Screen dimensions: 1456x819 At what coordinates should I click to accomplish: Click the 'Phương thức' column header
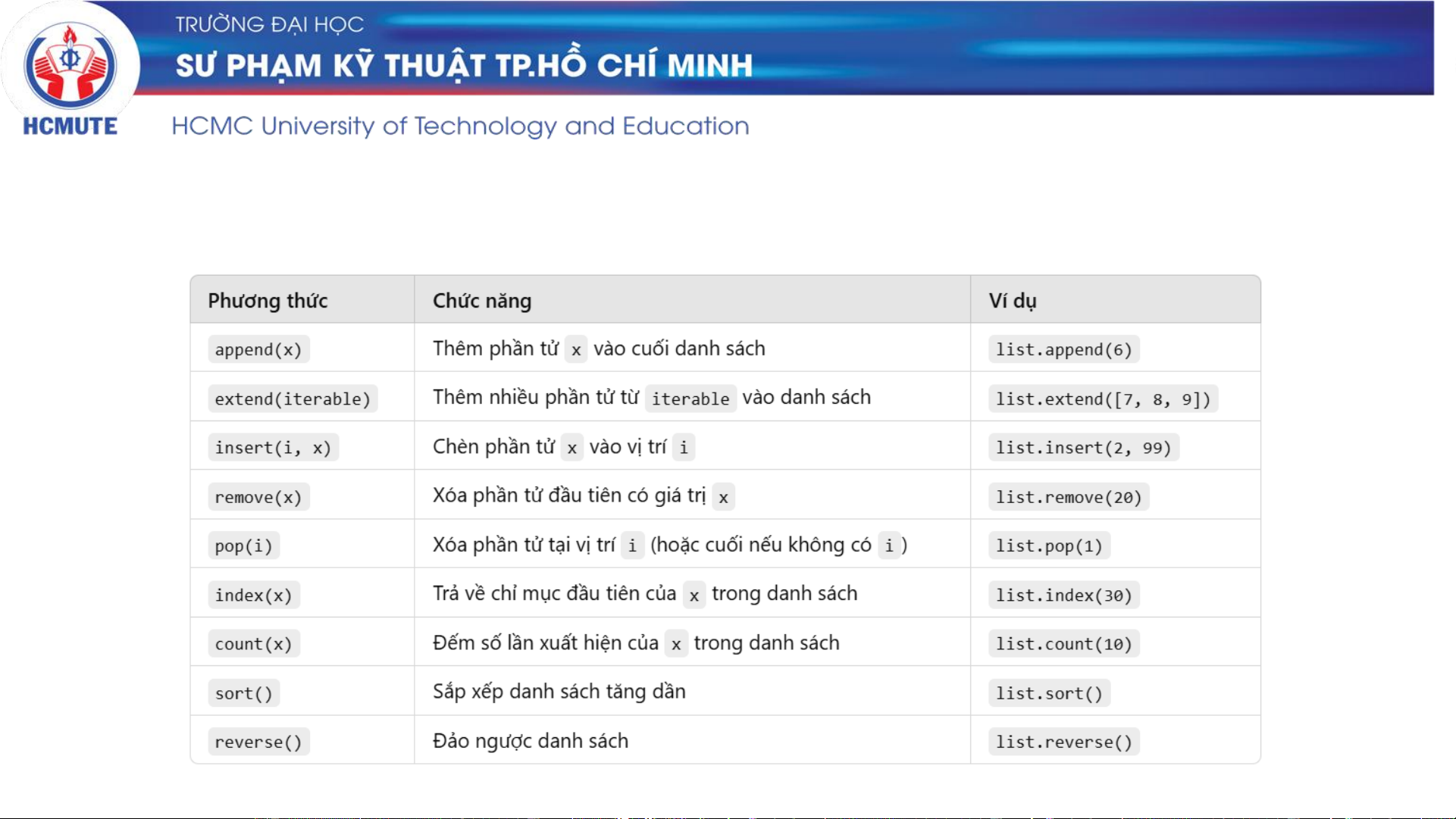[x=268, y=301]
